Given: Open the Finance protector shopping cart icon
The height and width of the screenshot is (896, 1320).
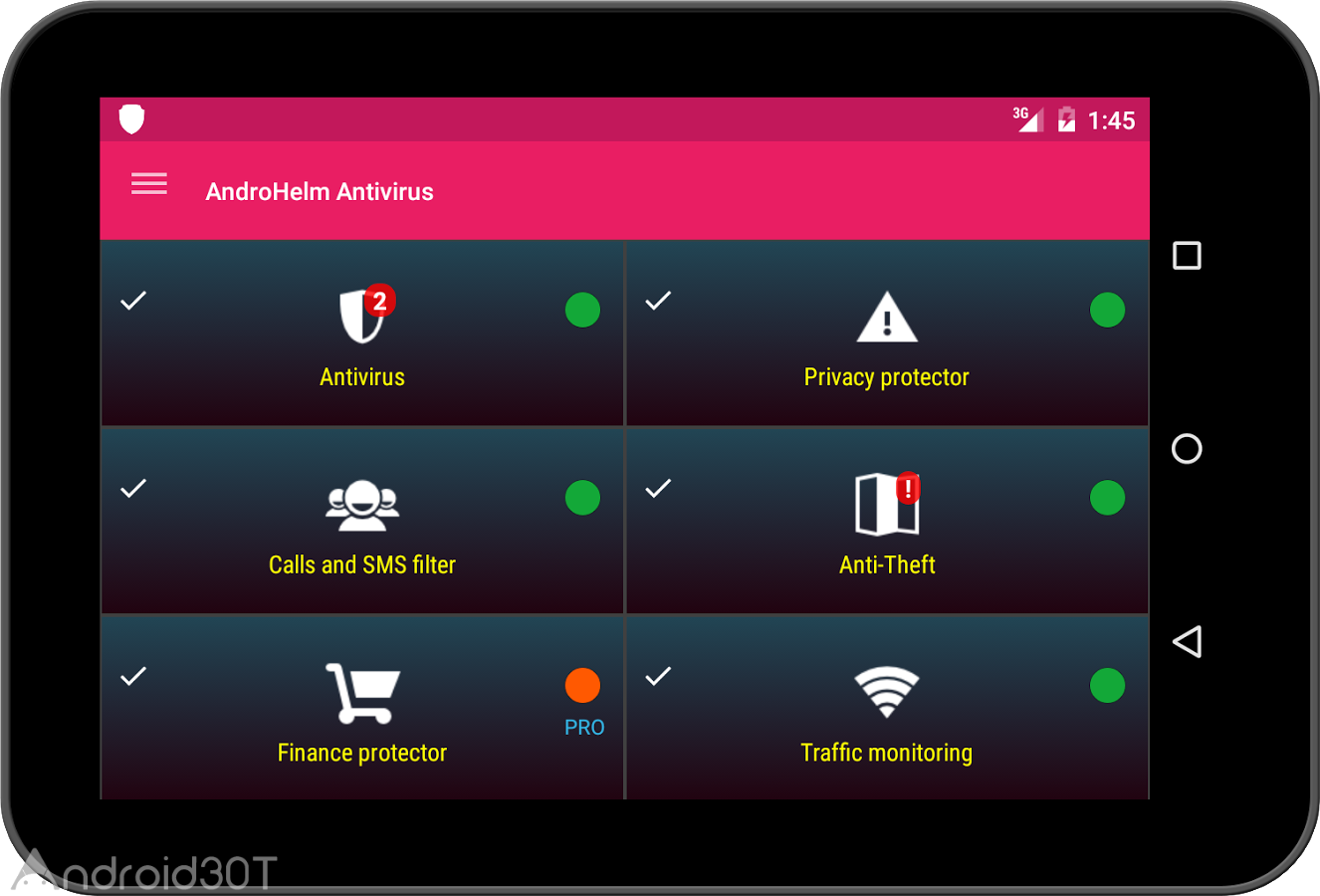Looking at the screenshot, I should 362,693.
